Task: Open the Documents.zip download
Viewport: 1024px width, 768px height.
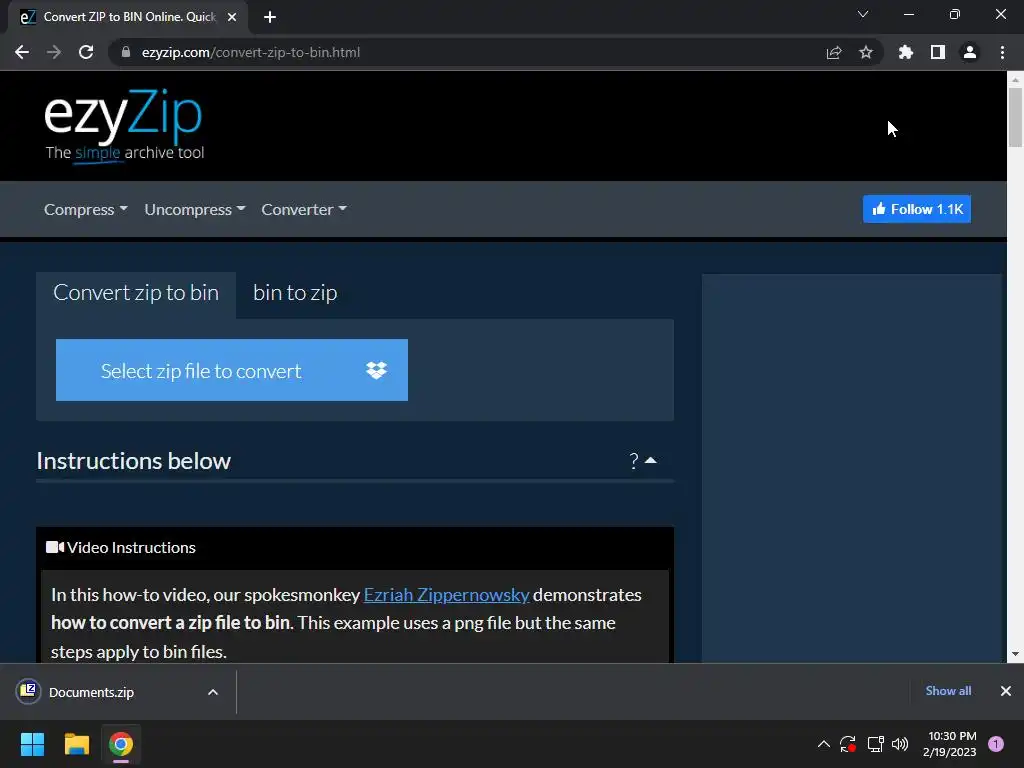Action: 91,692
